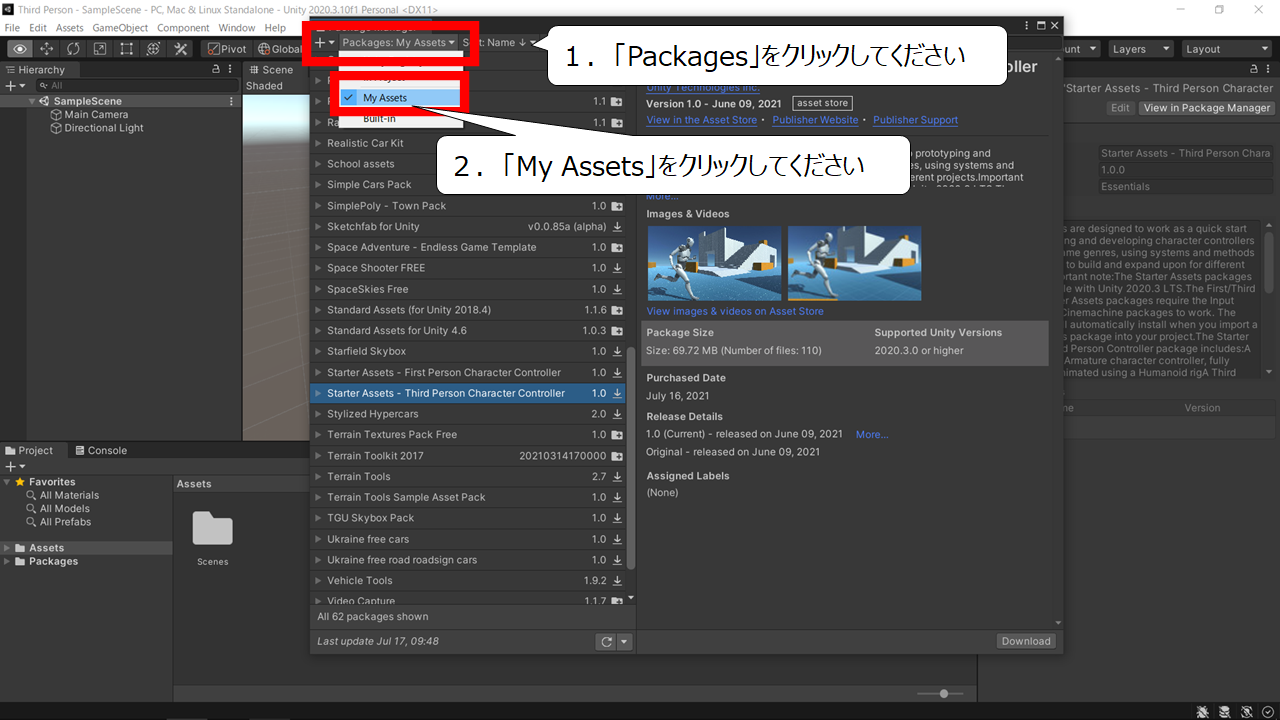Click download icon for Vehicle Tools

click(617, 581)
